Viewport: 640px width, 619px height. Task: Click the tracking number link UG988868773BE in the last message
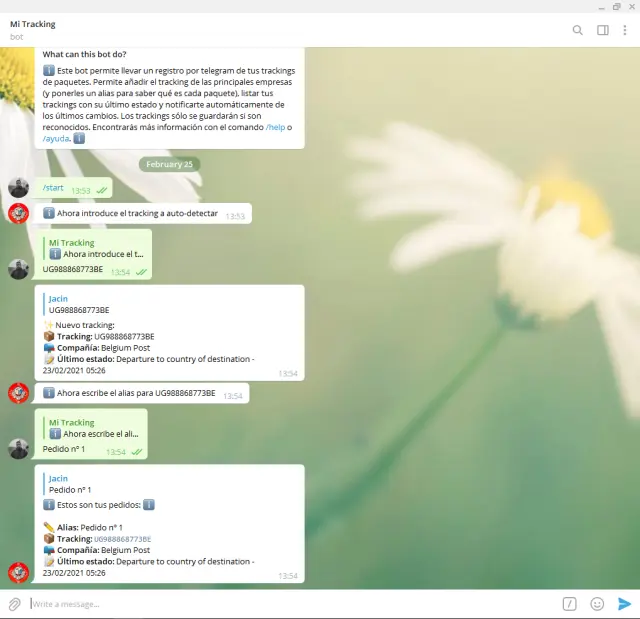coord(123,539)
